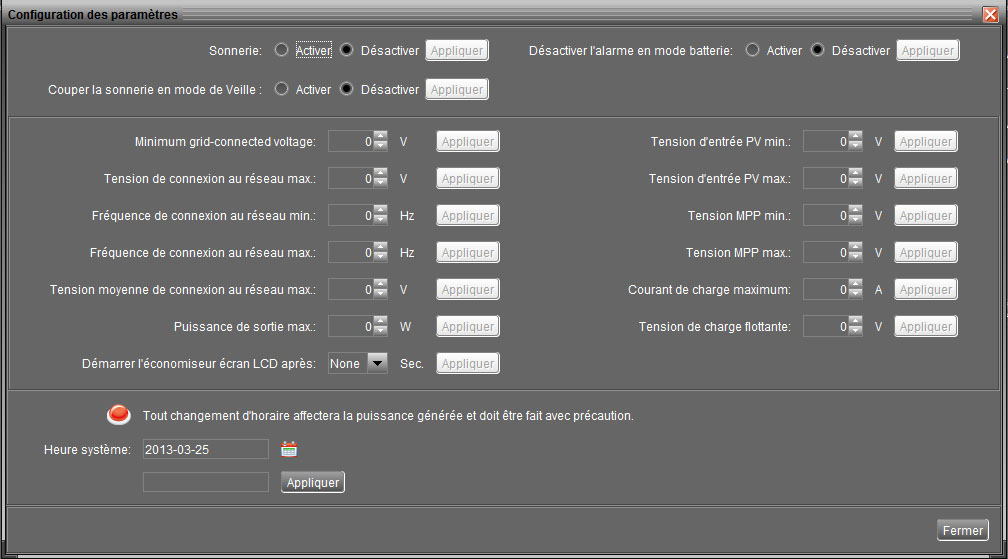The width and height of the screenshot is (1008, 559).
Task: Apply Tension d'entrée PV max
Action: click(x=926, y=179)
